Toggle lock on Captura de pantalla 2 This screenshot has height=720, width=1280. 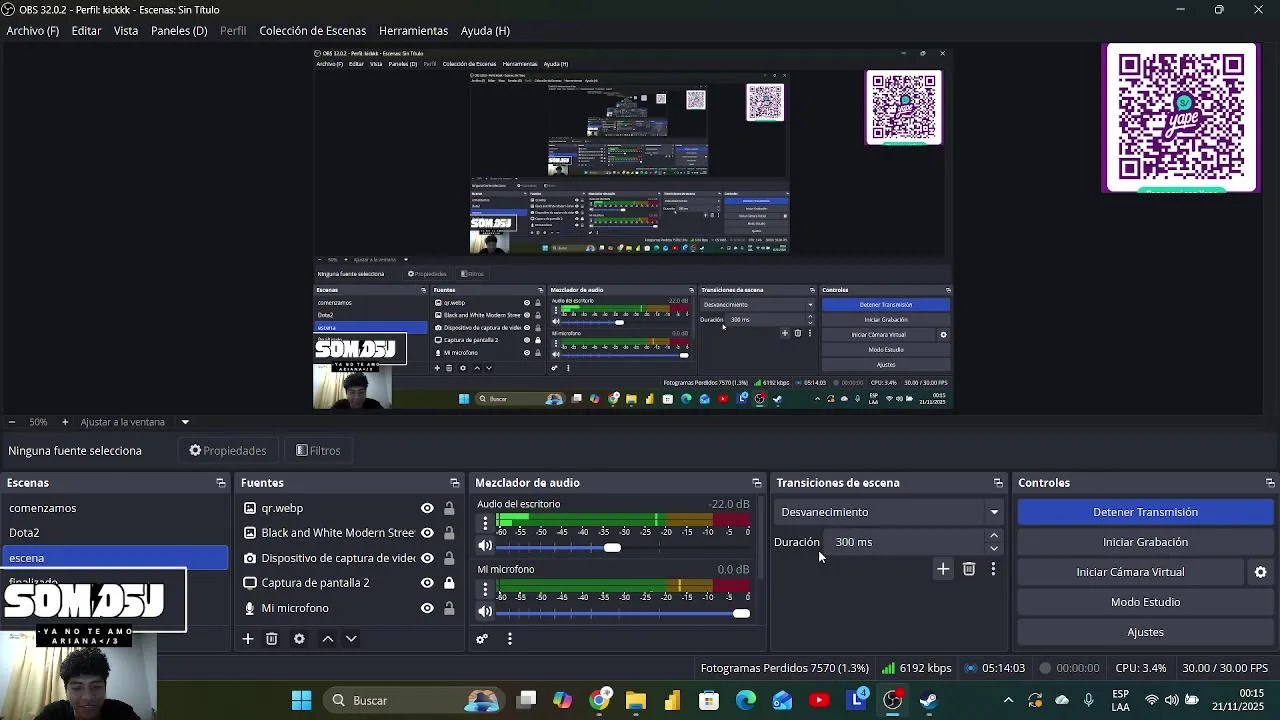coord(449,583)
